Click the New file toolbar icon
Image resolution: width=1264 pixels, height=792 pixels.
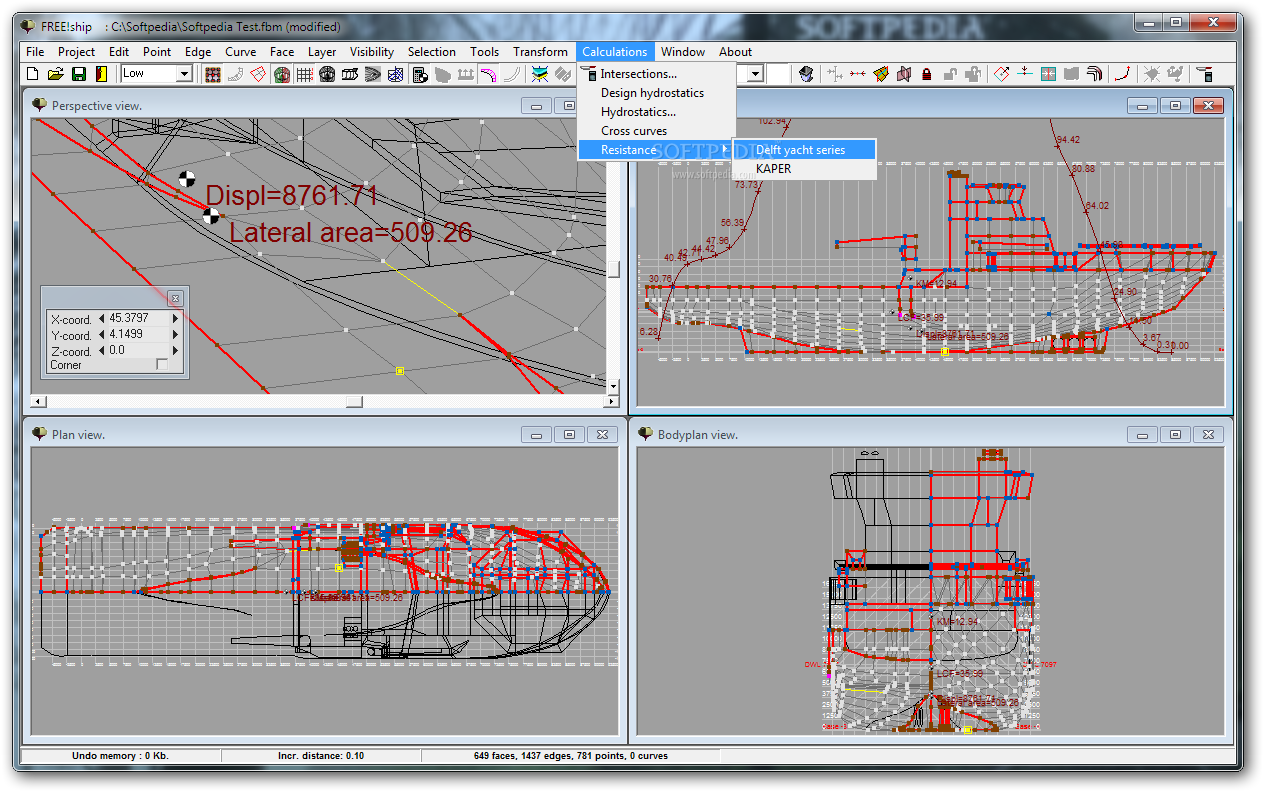tap(32, 74)
